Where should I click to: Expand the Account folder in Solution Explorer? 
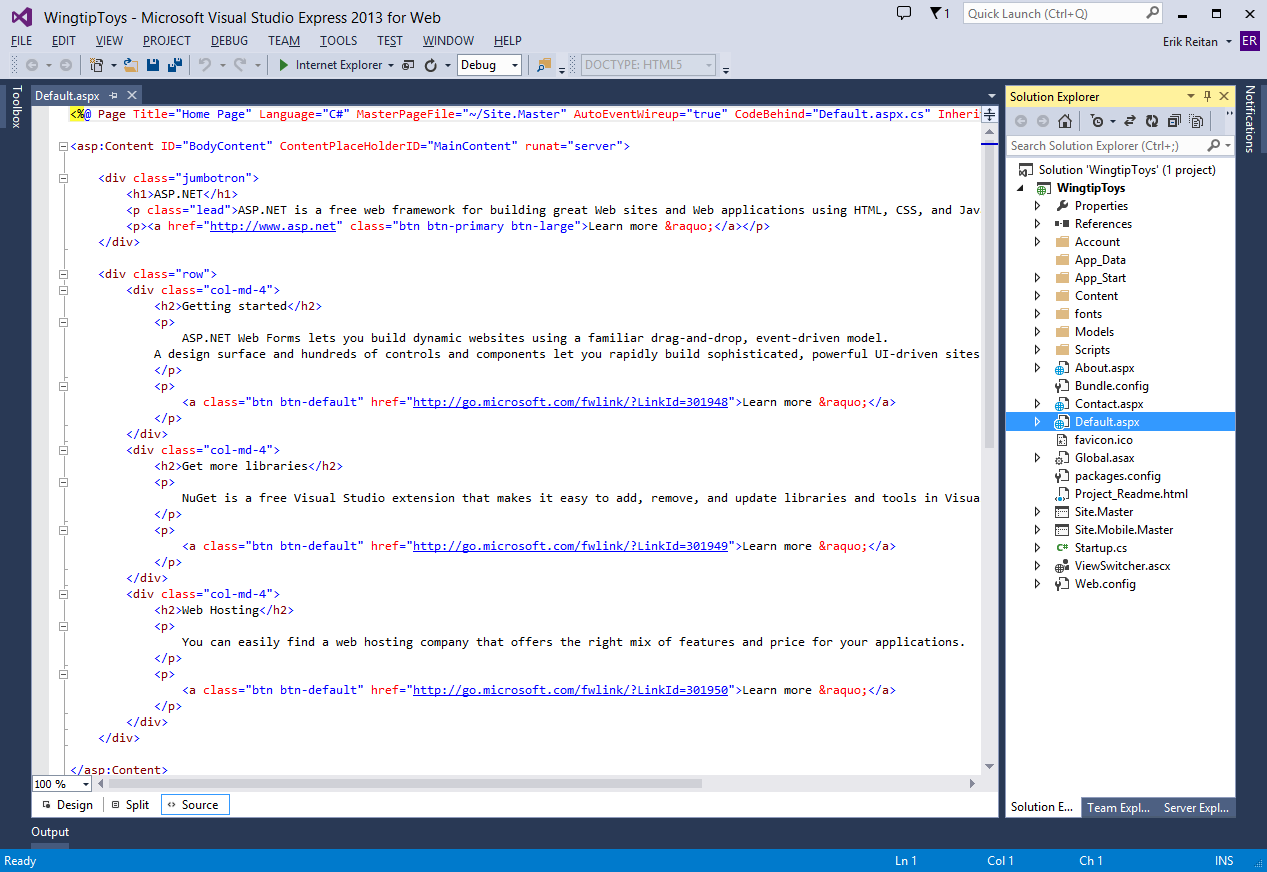1038,241
